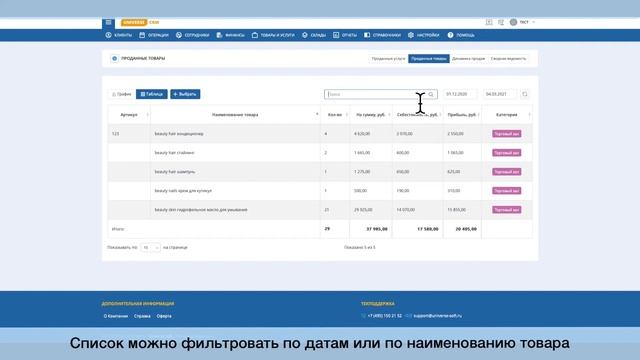The width and height of the screenshot is (640, 360).
Task: Open the Сотрудники menu
Action: click(x=193, y=35)
